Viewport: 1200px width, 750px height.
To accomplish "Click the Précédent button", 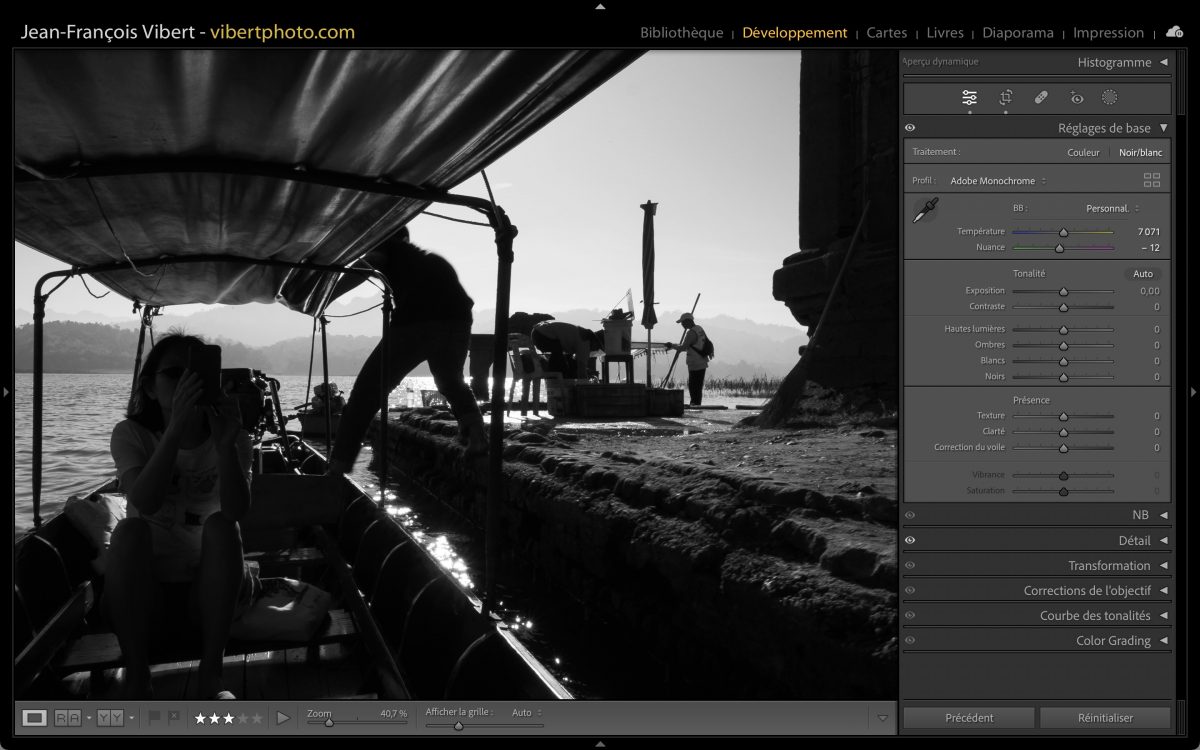I will (x=969, y=718).
